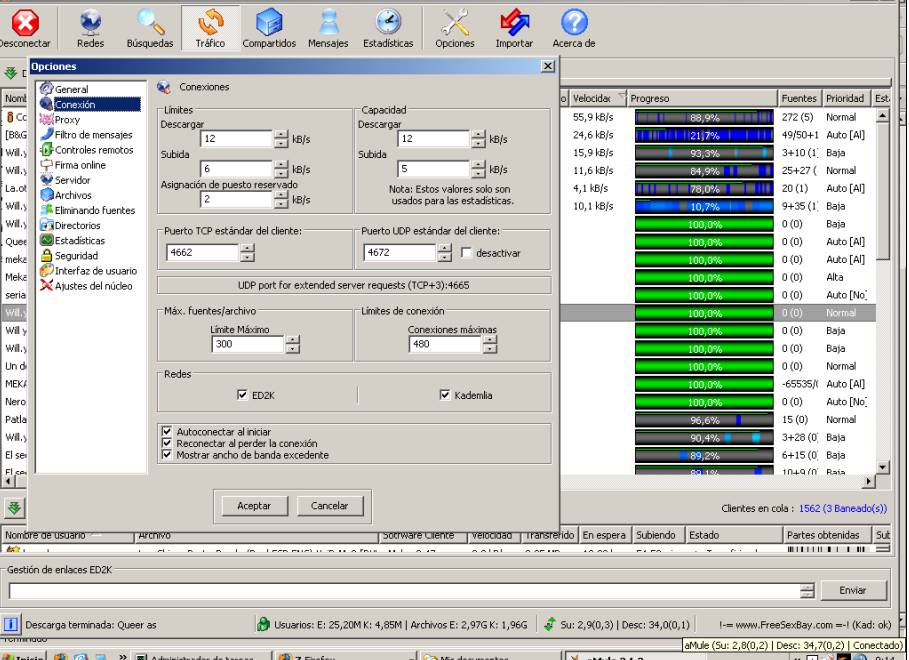Uncheck the Kademlia network checkbox

click(445, 396)
